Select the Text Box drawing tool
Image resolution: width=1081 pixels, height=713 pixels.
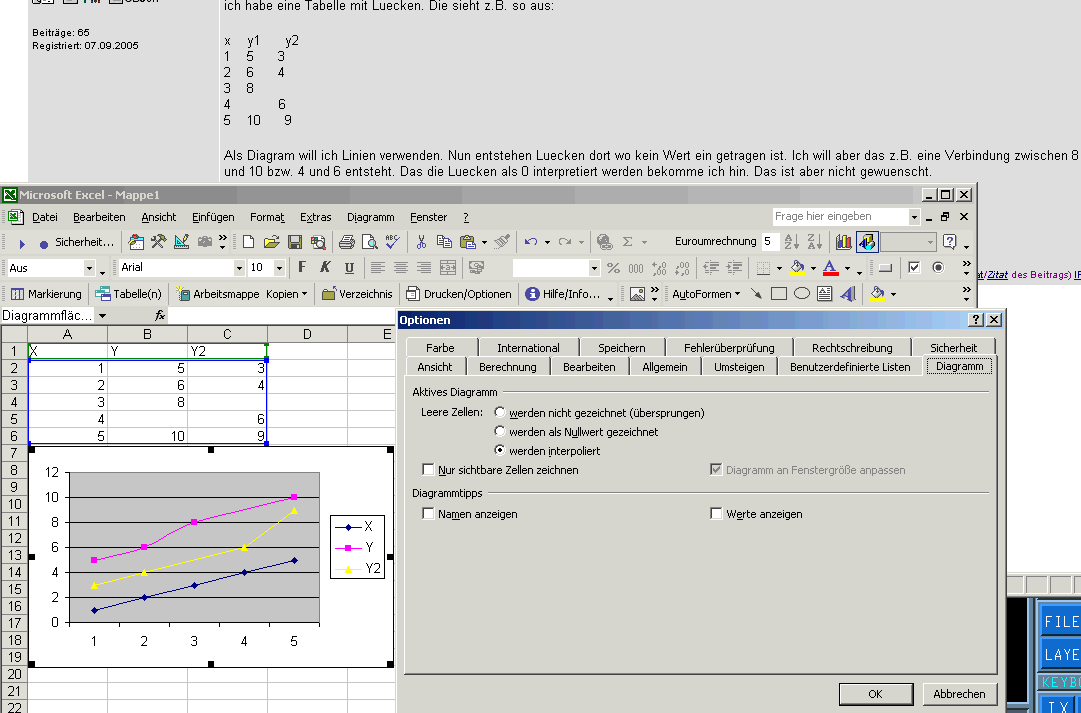(x=825, y=294)
